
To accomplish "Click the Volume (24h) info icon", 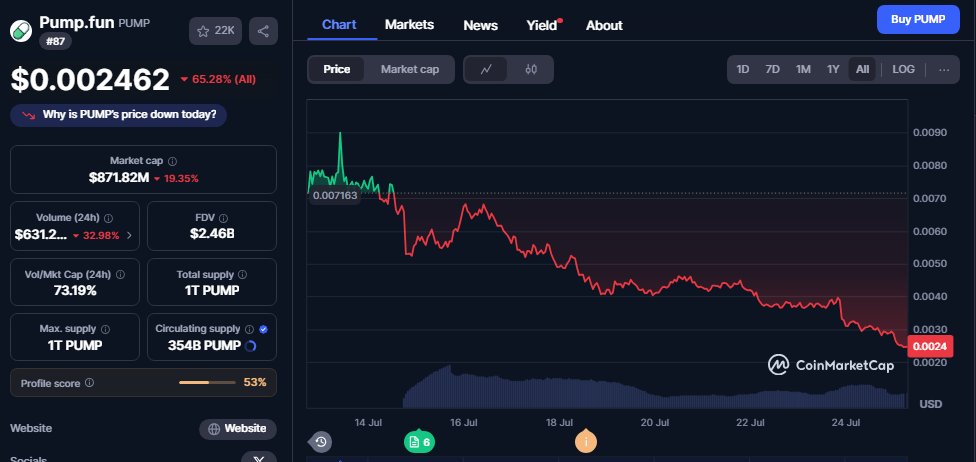I will pyautogui.click(x=108, y=218).
